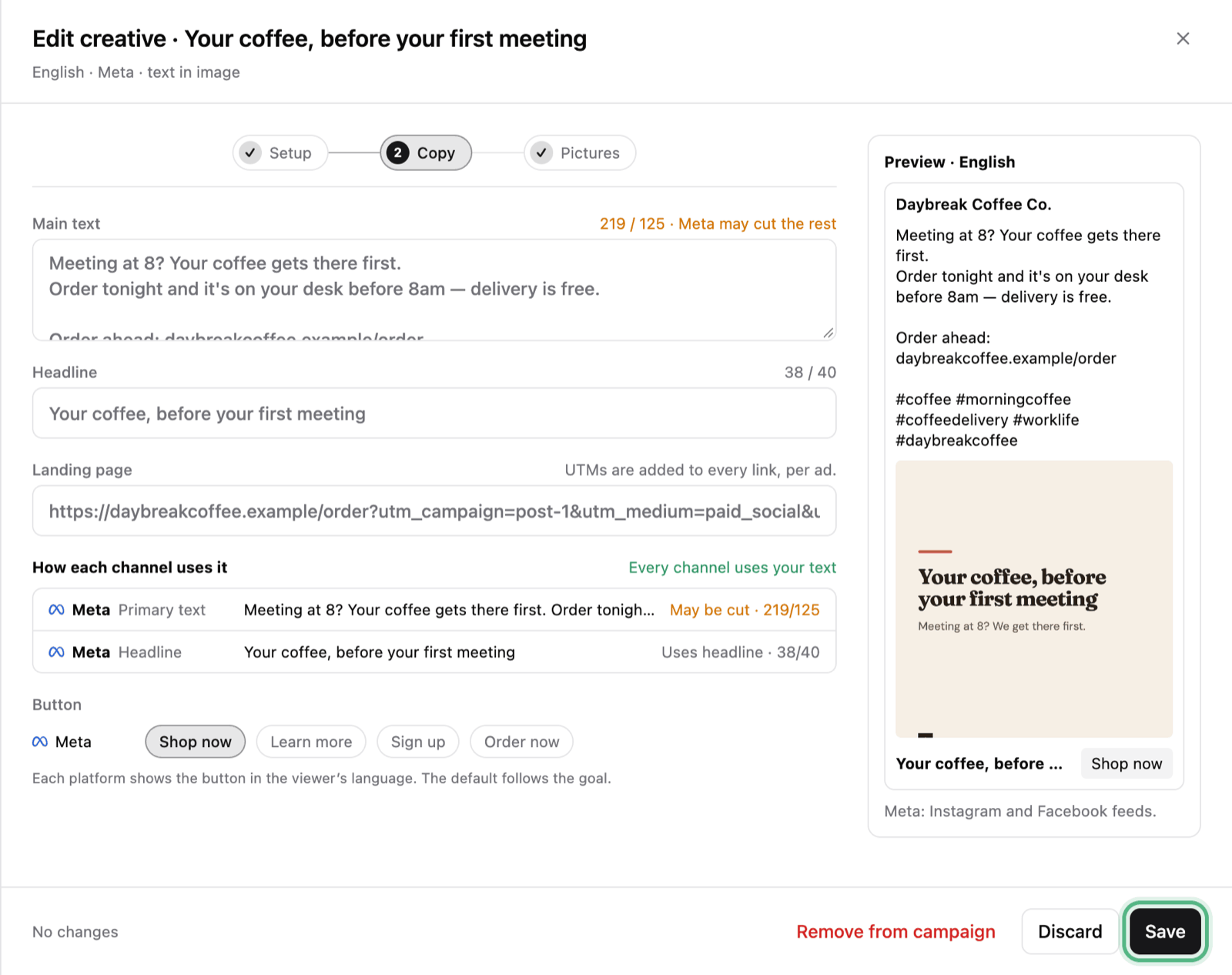Screen dimensions: 1232x975
Task: Click Meta logo in Headline channel row
Action: pos(56,652)
